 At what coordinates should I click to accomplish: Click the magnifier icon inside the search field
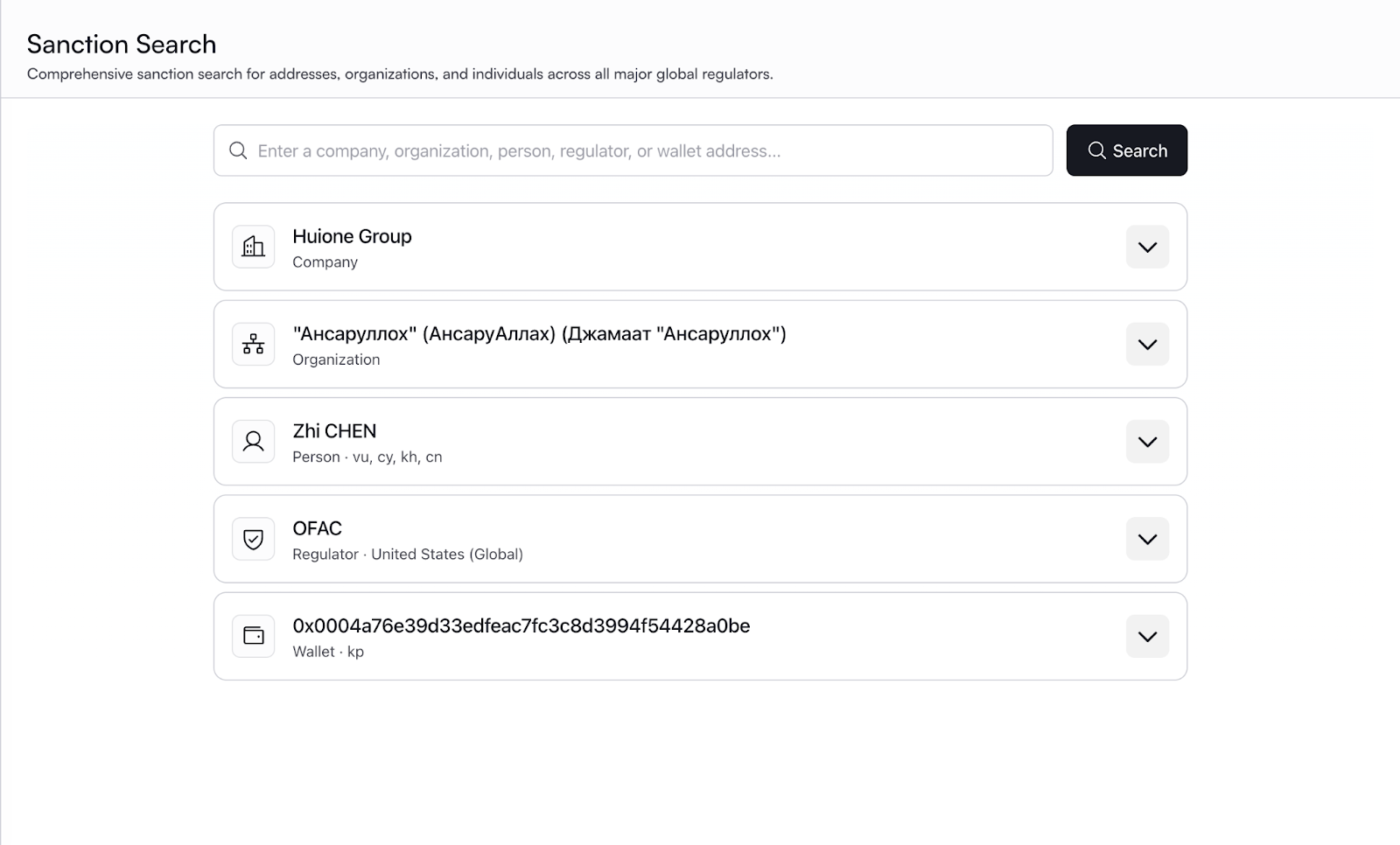pos(238,150)
